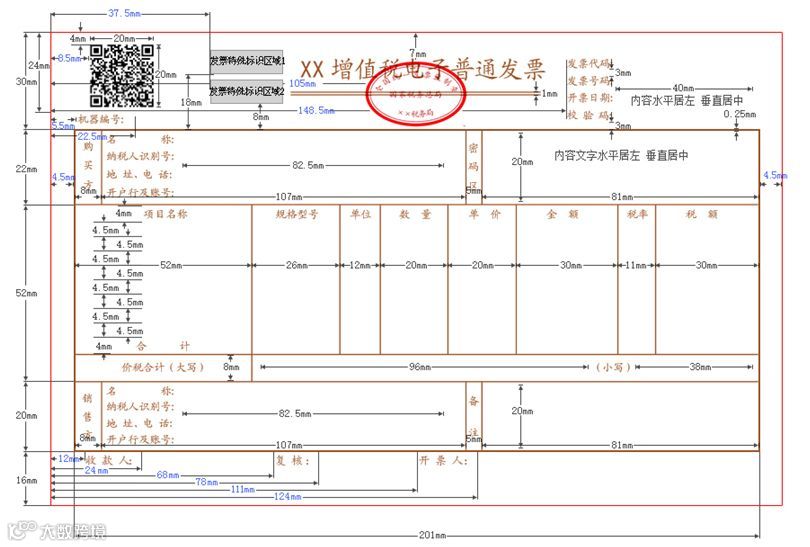Screen dimensions: 810x547
Task: Click the 7mm dimension above the title
Action: pyautogui.click(x=418, y=53)
